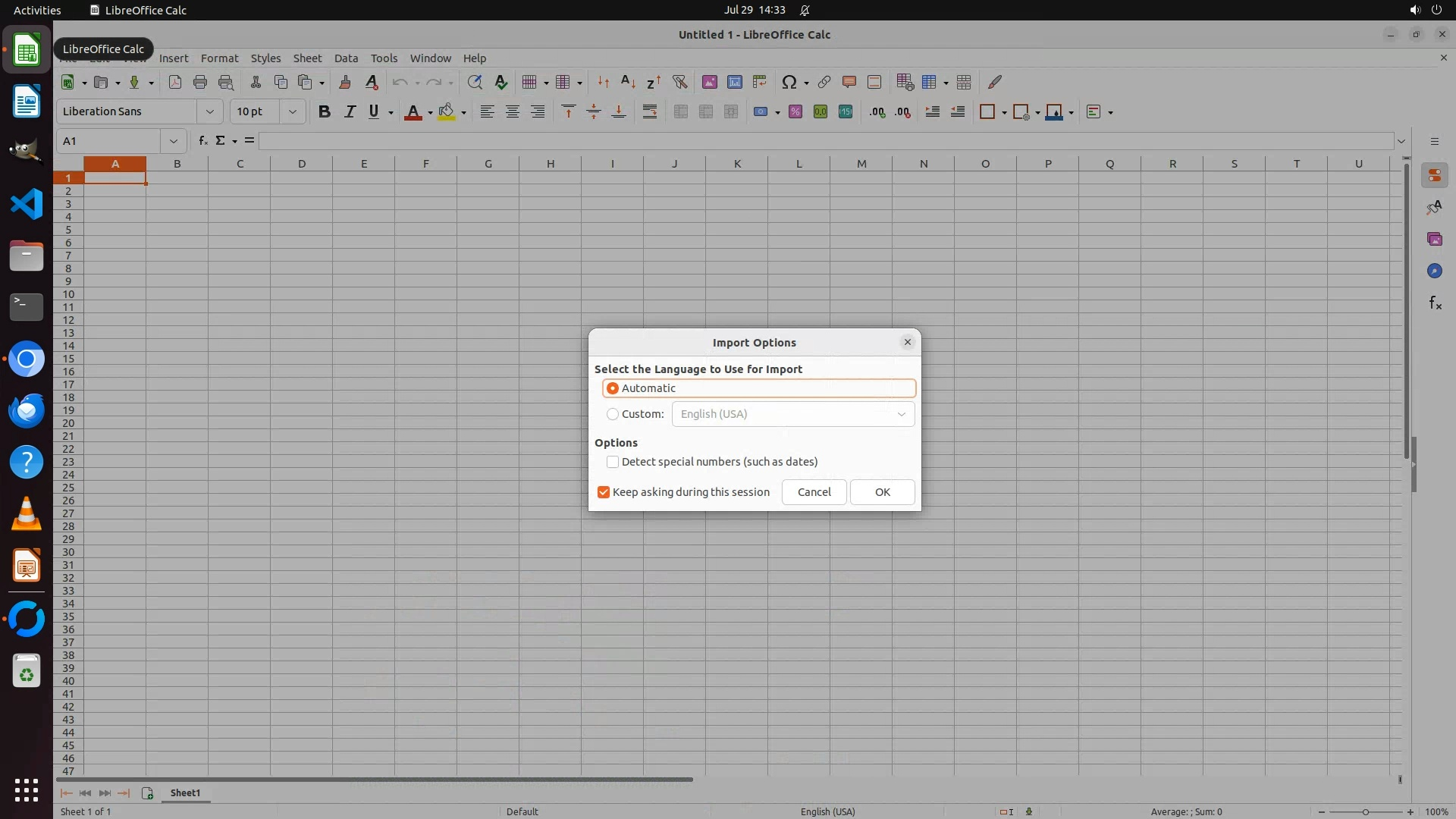This screenshot has width=1456, height=819.
Task: Open the Special Character (Omega) tool
Action: pos(789,82)
